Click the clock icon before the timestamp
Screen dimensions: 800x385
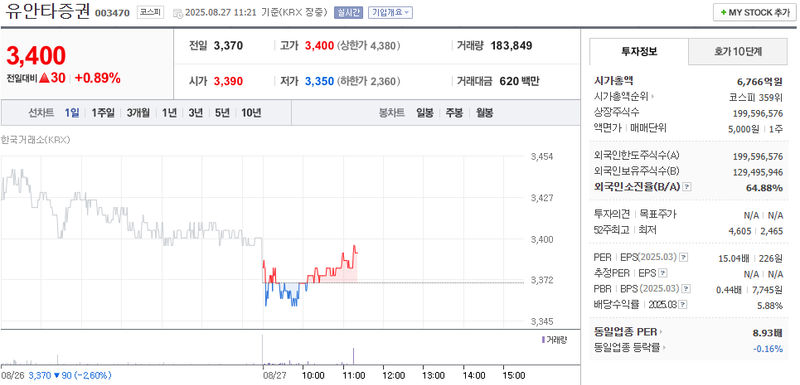click(x=178, y=13)
